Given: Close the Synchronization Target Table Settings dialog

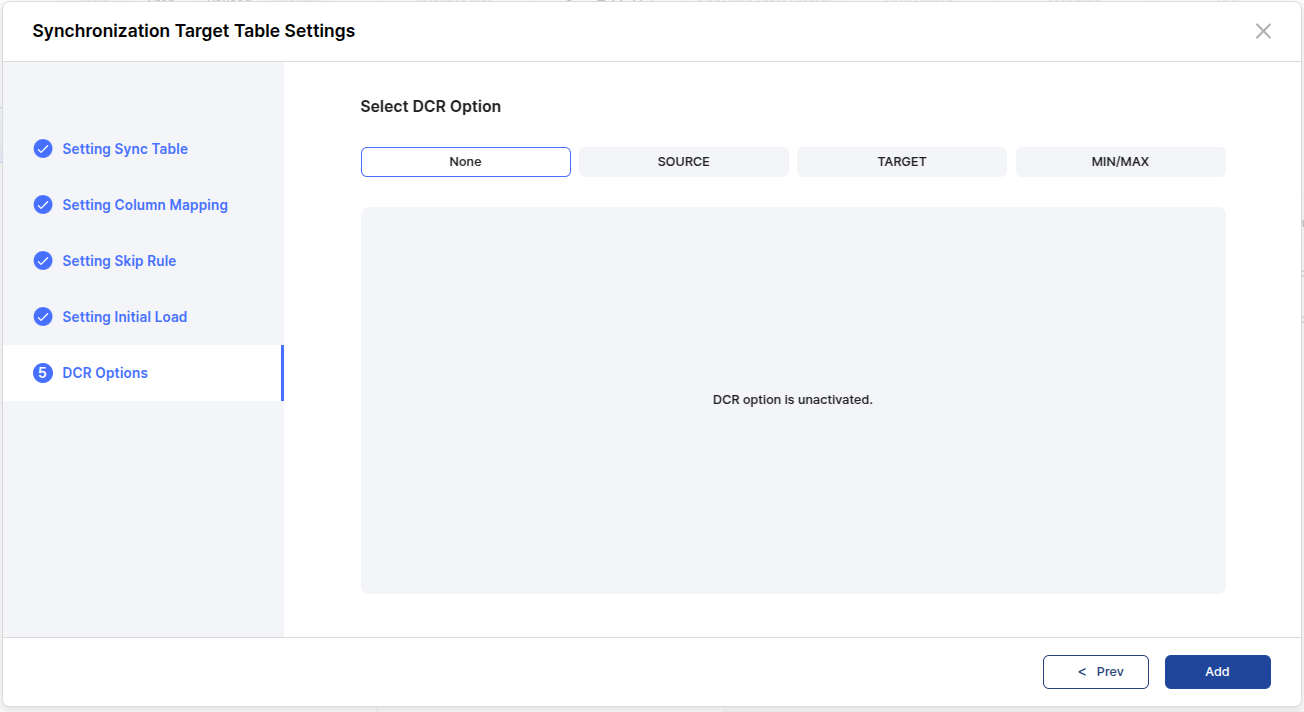Looking at the screenshot, I should coord(1263,31).
